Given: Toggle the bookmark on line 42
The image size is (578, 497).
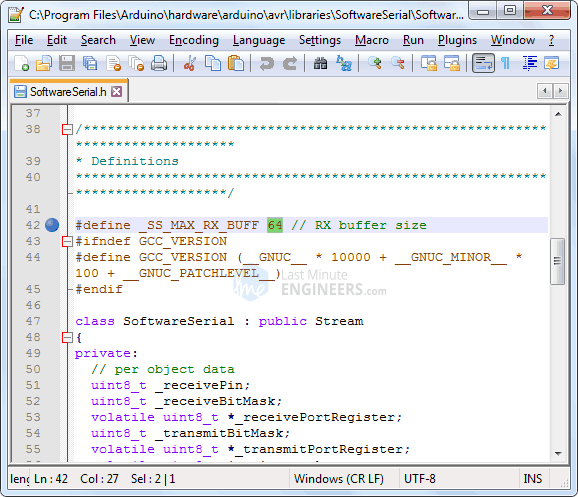Looking at the screenshot, I should [x=52, y=225].
